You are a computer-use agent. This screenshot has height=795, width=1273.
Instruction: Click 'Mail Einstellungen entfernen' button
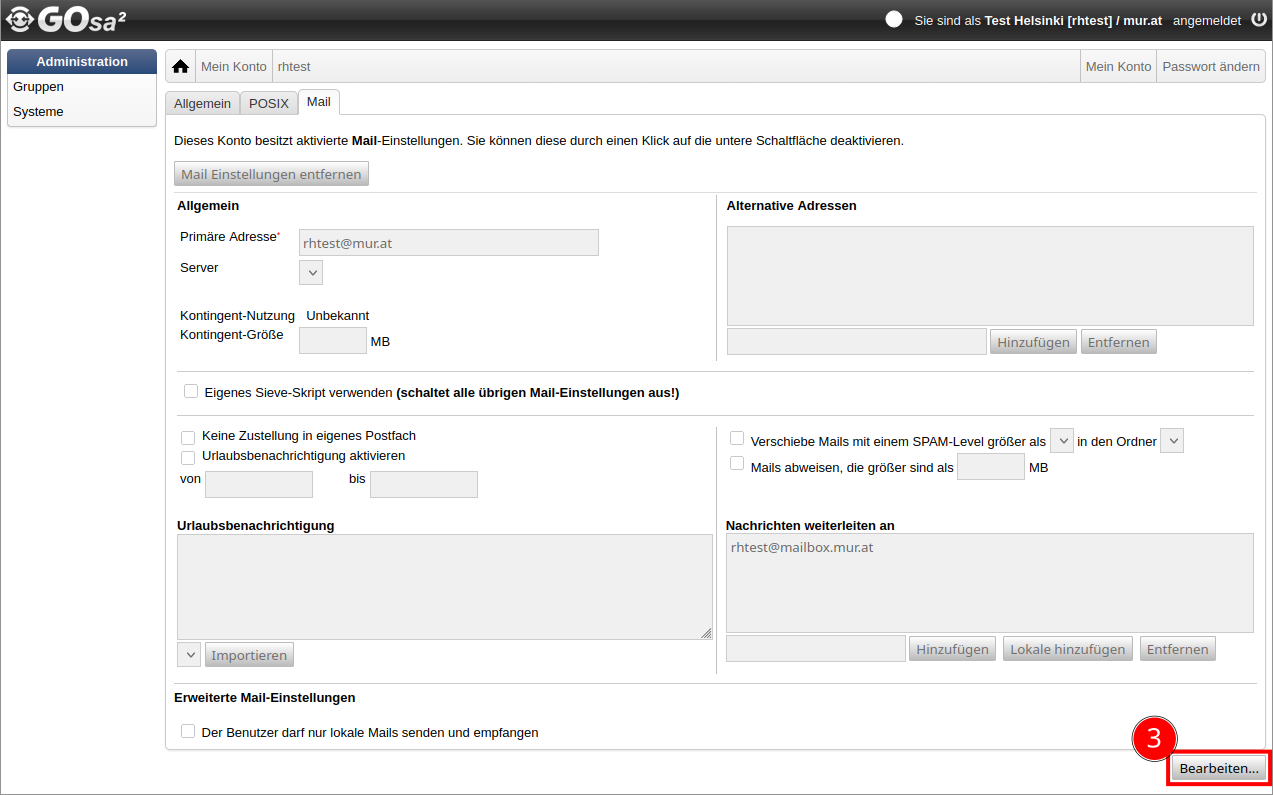pyautogui.click(x=271, y=174)
